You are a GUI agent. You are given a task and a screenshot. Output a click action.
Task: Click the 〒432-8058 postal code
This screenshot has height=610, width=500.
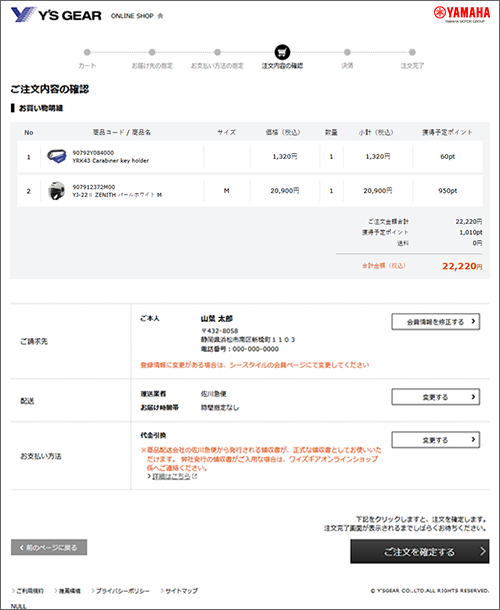point(219,331)
